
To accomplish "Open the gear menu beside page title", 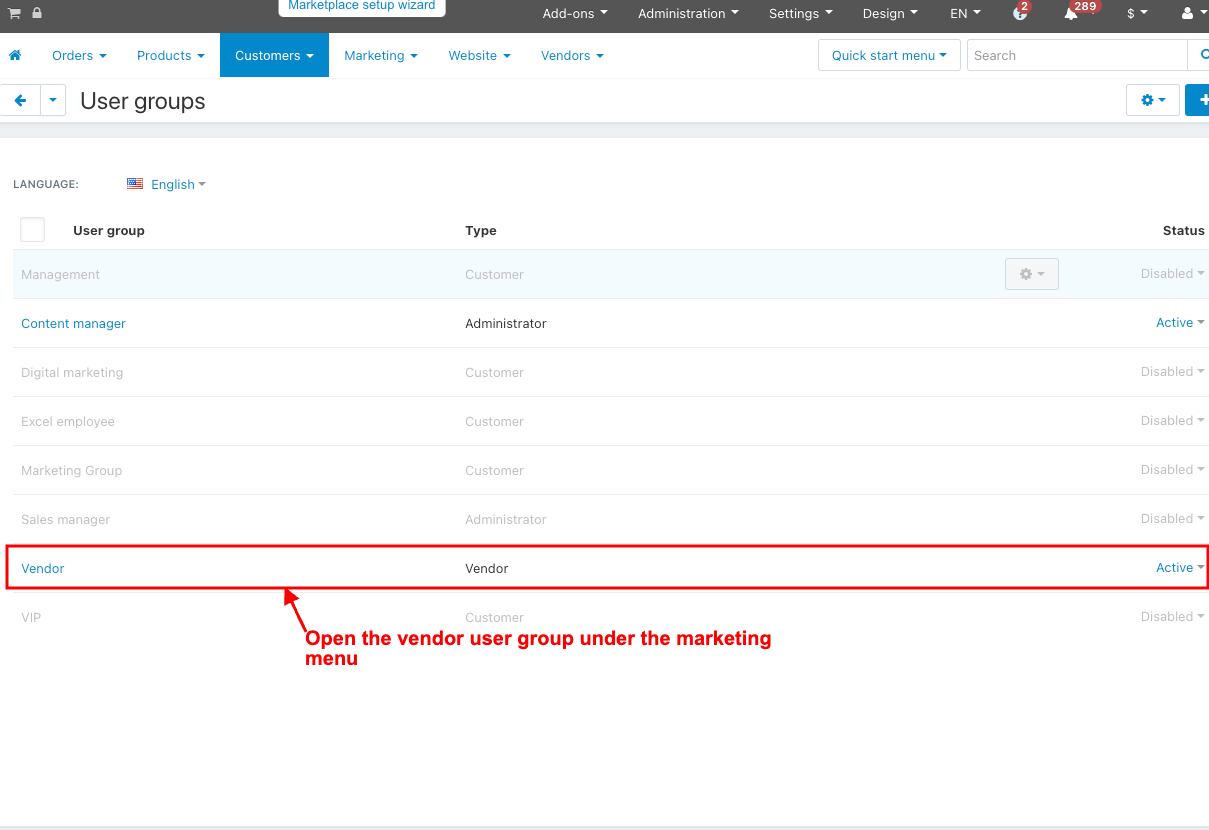I will click(x=1153, y=100).
